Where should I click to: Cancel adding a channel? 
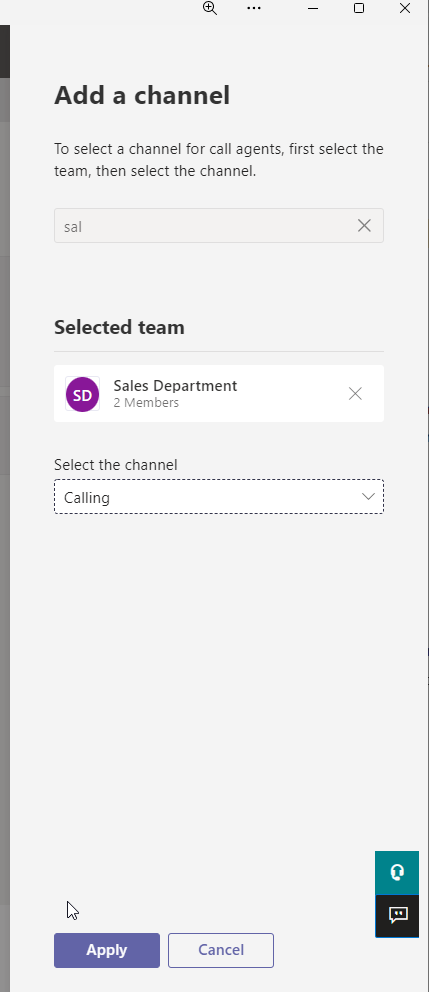(221, 950)
